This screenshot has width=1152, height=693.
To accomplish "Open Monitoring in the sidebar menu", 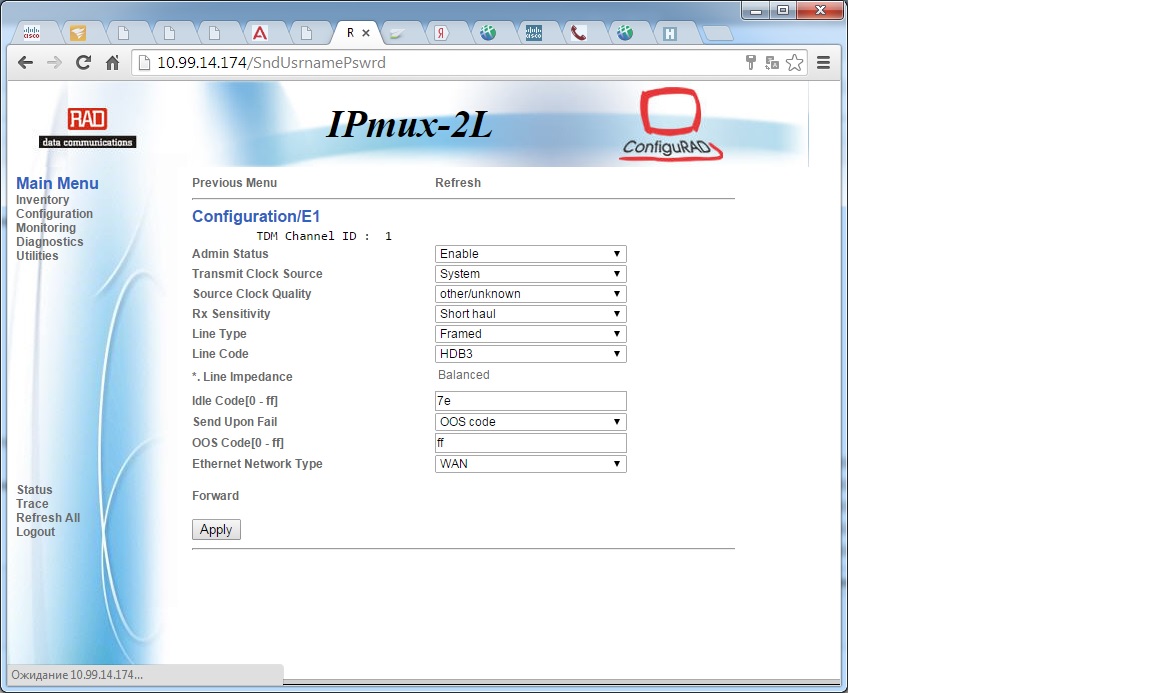I will pyautogui.click(x=46, y=228).
